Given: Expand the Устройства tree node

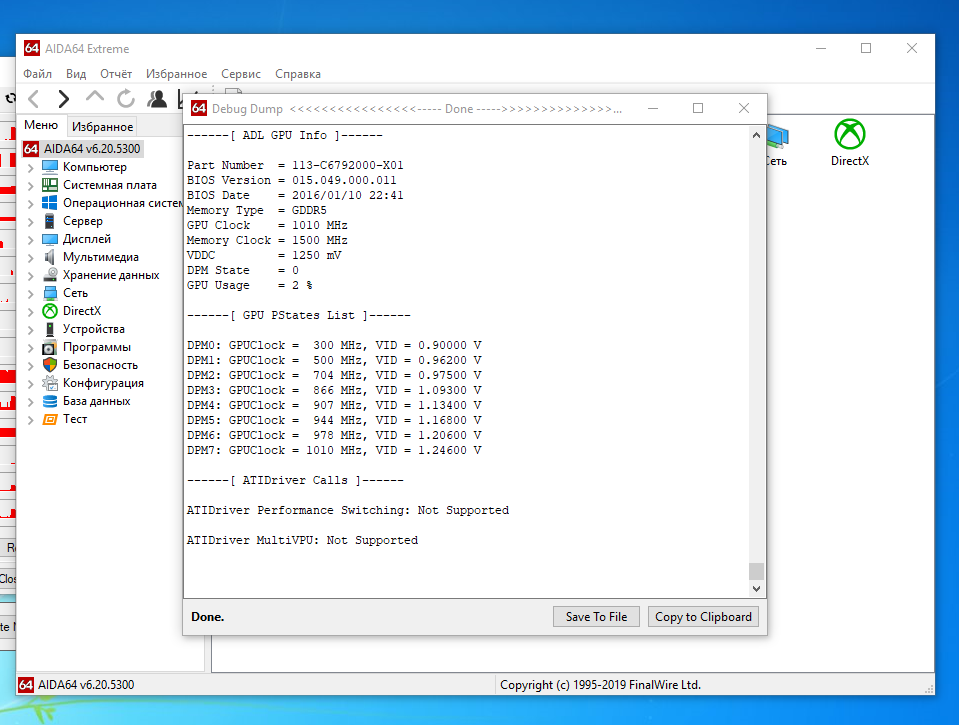Looking at the screenshot, I should (x=31, y=330).
